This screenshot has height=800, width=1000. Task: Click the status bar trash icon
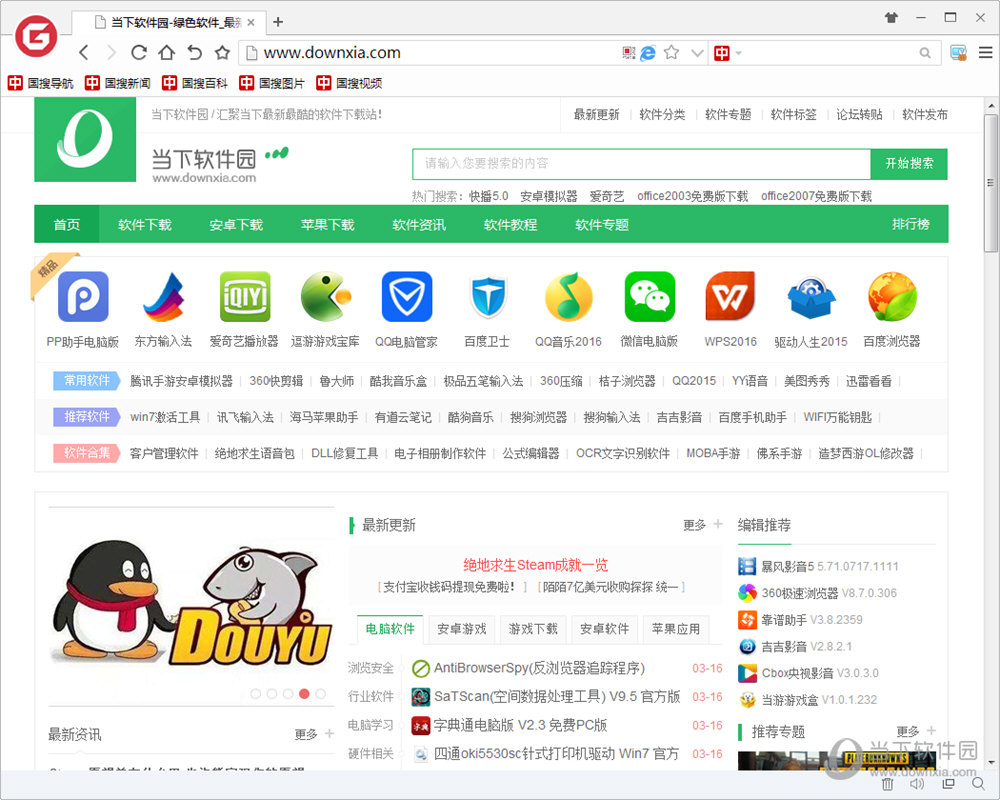[x=888, y=784]
